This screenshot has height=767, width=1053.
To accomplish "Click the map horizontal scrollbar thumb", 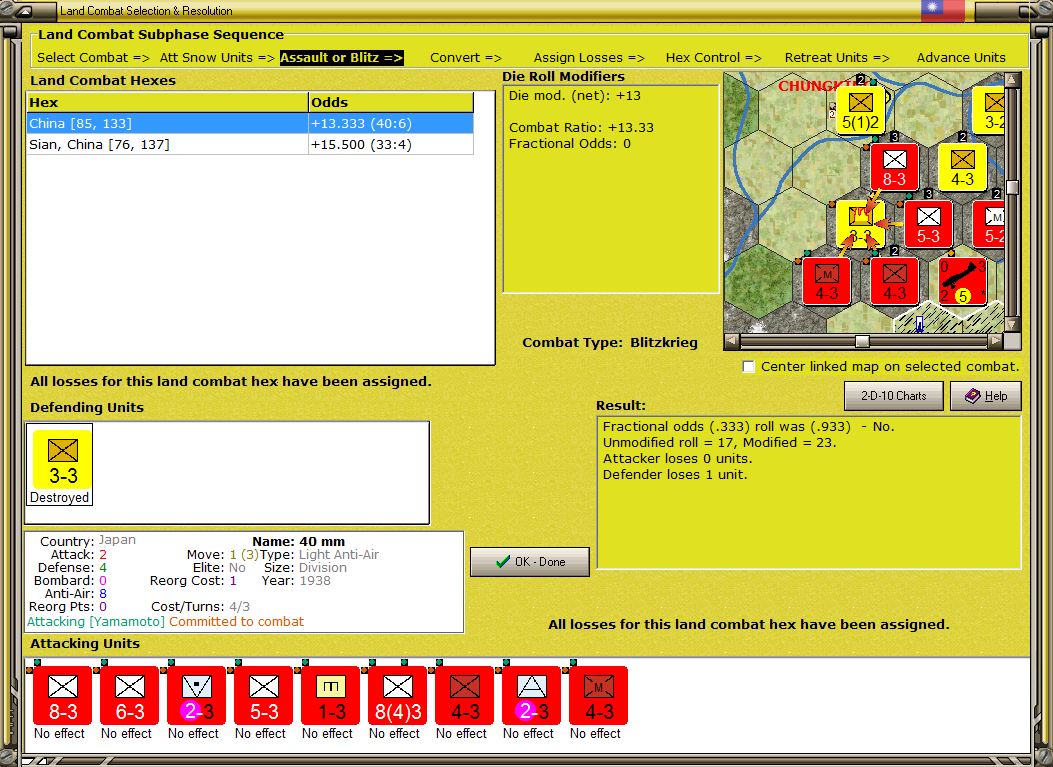I will tap(862, 341).
